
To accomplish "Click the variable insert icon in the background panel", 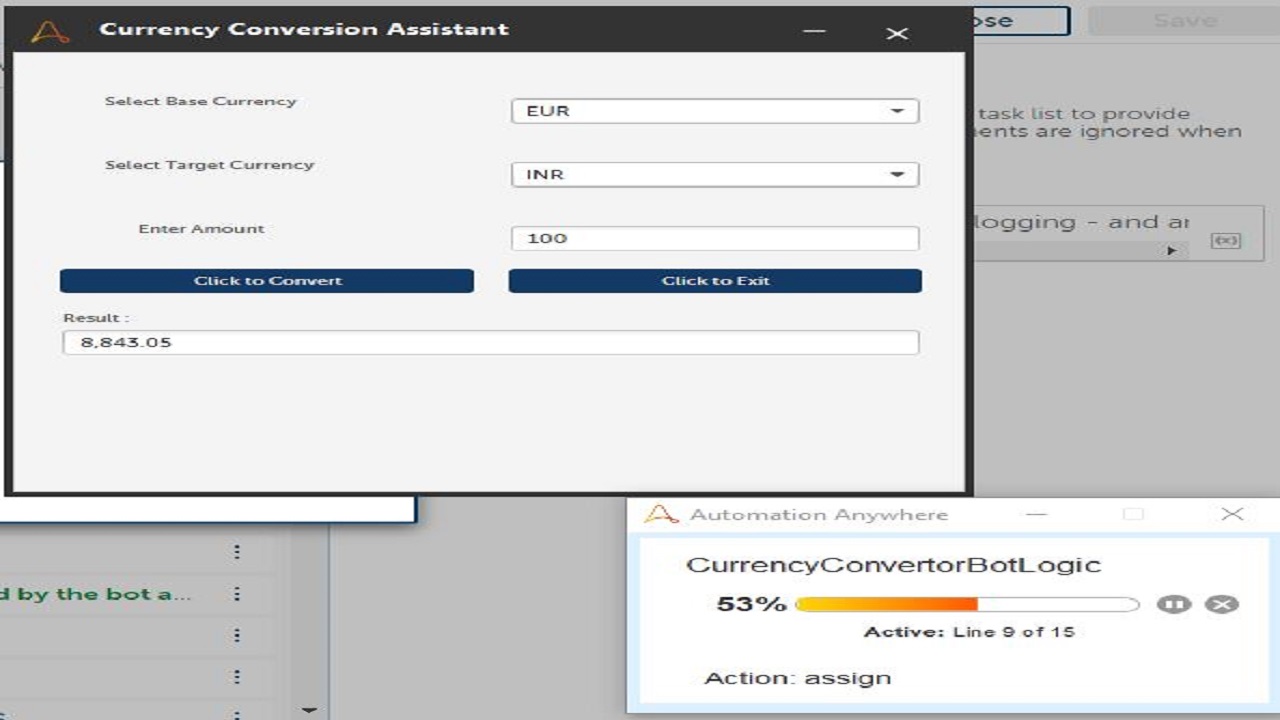I will coord(1226,241).
